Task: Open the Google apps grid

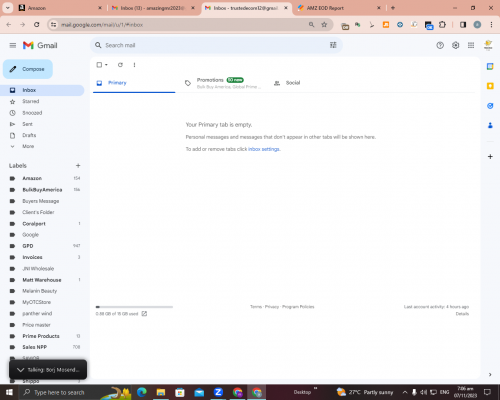Action: [x=471, y=45]
